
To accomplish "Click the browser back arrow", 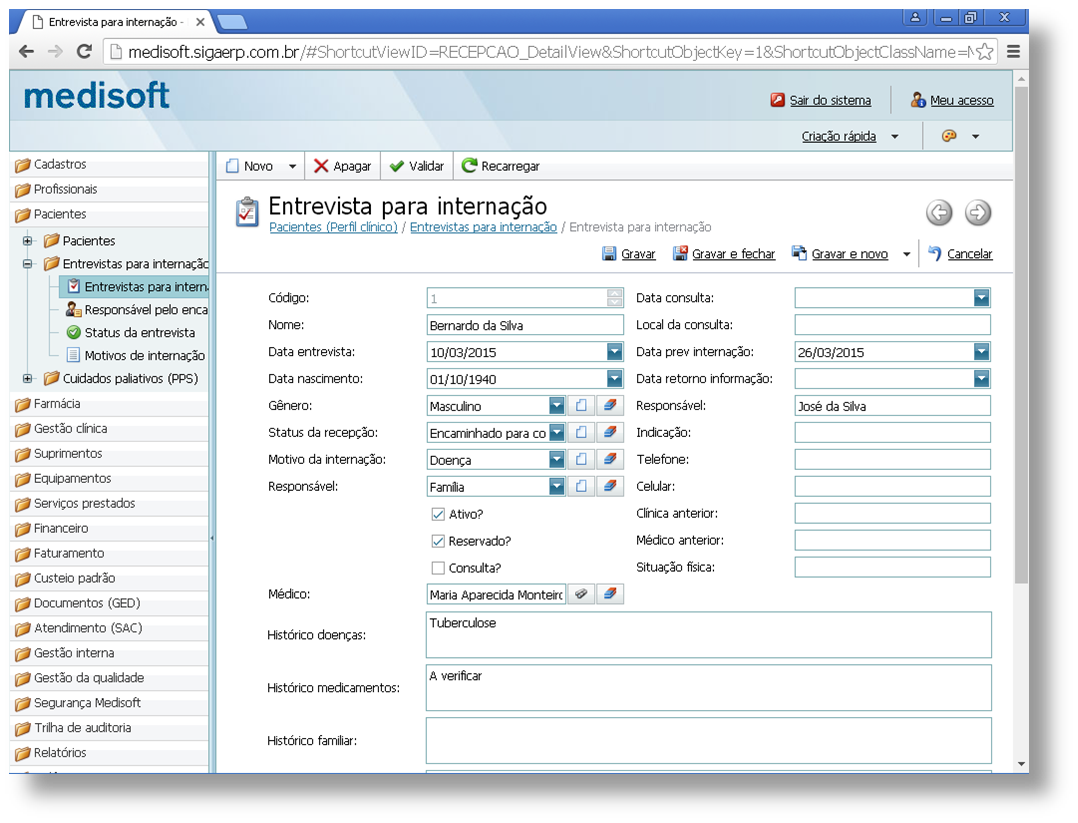I will coord(26,52).
